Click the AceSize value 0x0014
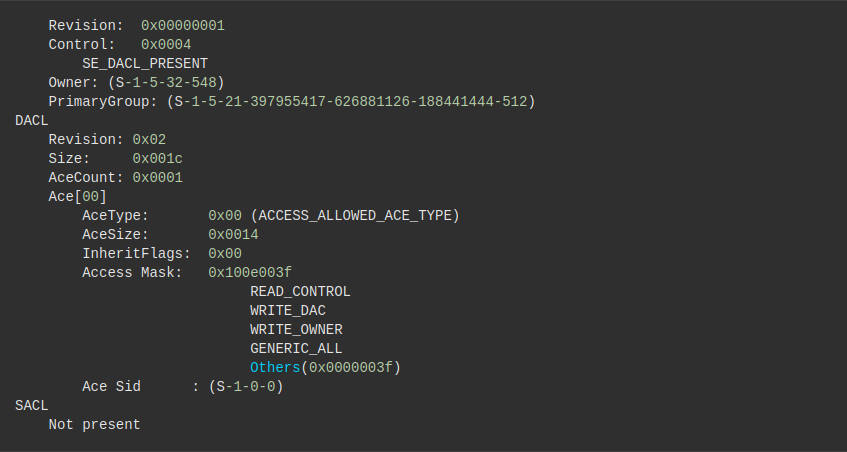Viewport: 847px width, 452px height. (233, 234)
